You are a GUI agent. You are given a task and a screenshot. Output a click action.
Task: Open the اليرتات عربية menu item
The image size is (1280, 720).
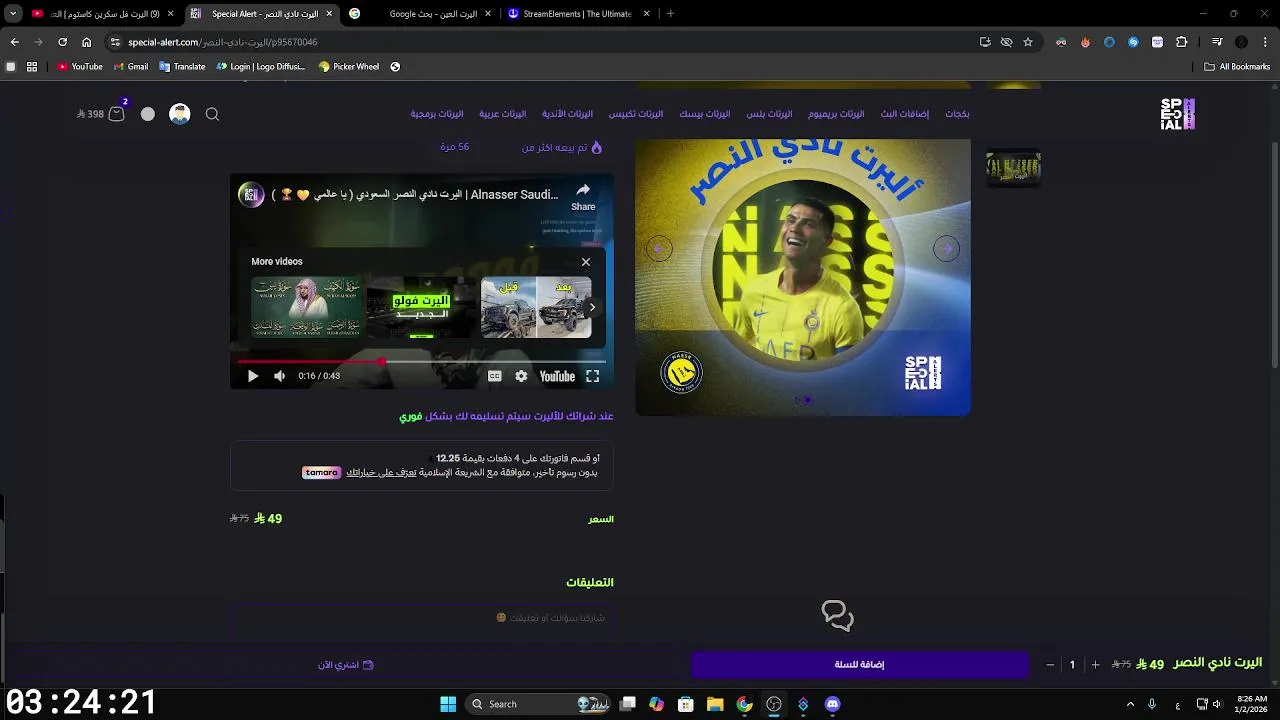pos(502,114)
